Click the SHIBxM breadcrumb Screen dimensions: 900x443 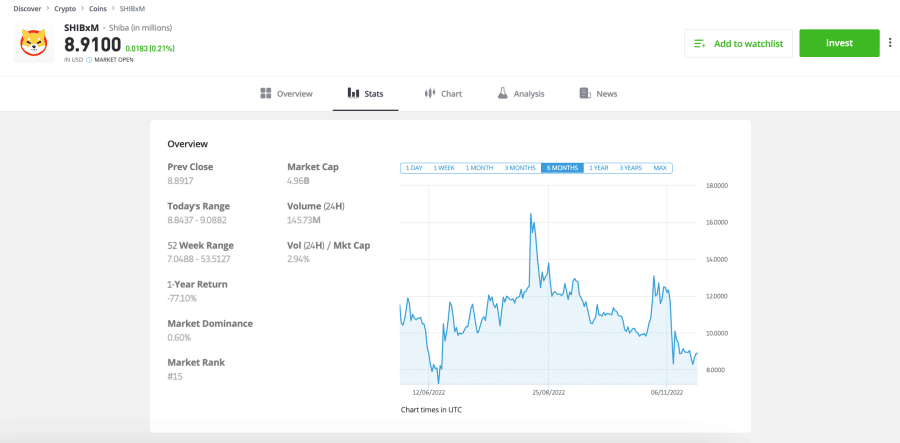coord(132,9)
